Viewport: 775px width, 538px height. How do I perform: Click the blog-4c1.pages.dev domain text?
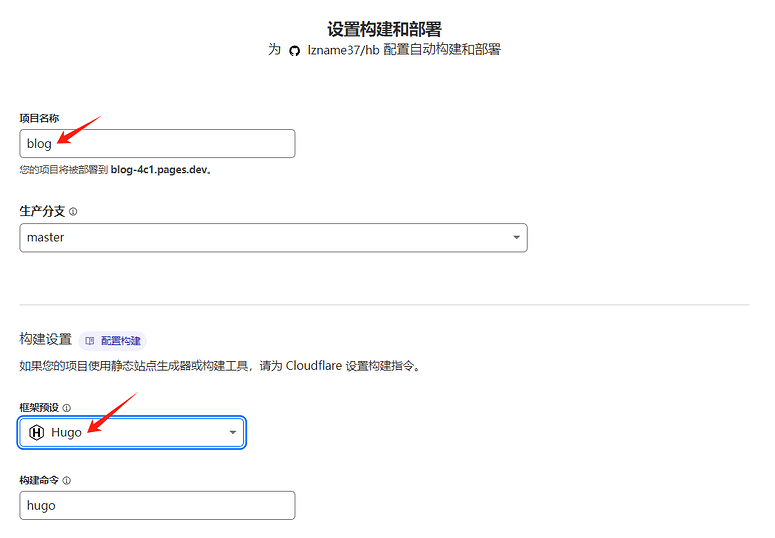point(159,170)
